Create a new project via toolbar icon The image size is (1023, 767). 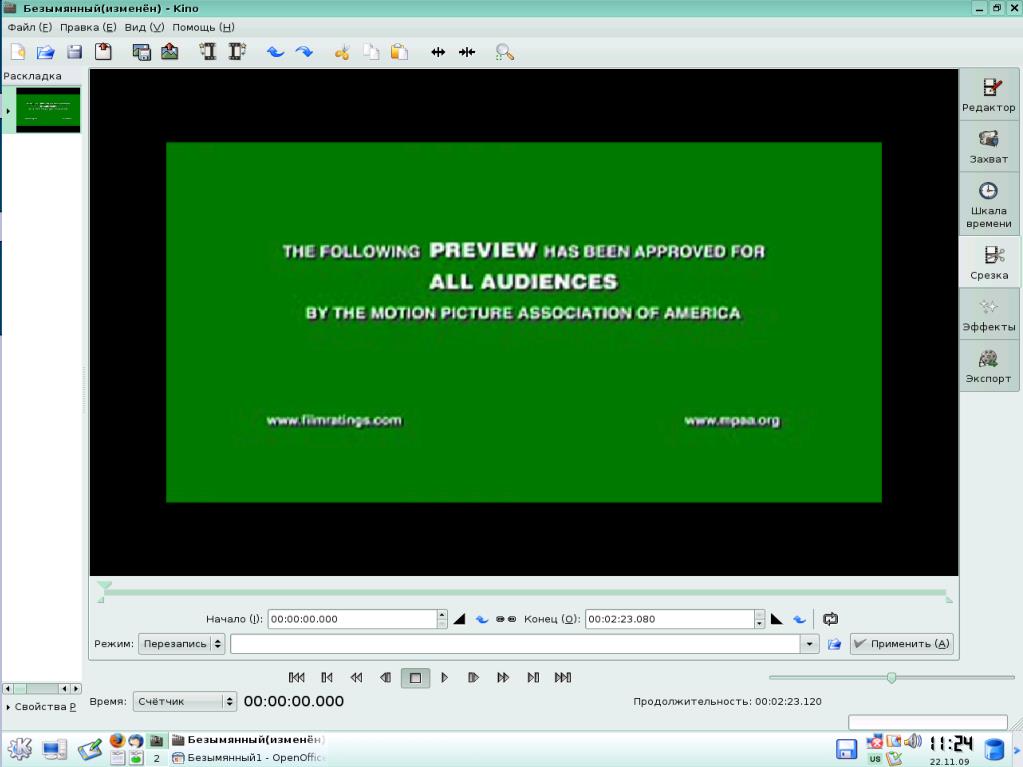coord(18,52)
